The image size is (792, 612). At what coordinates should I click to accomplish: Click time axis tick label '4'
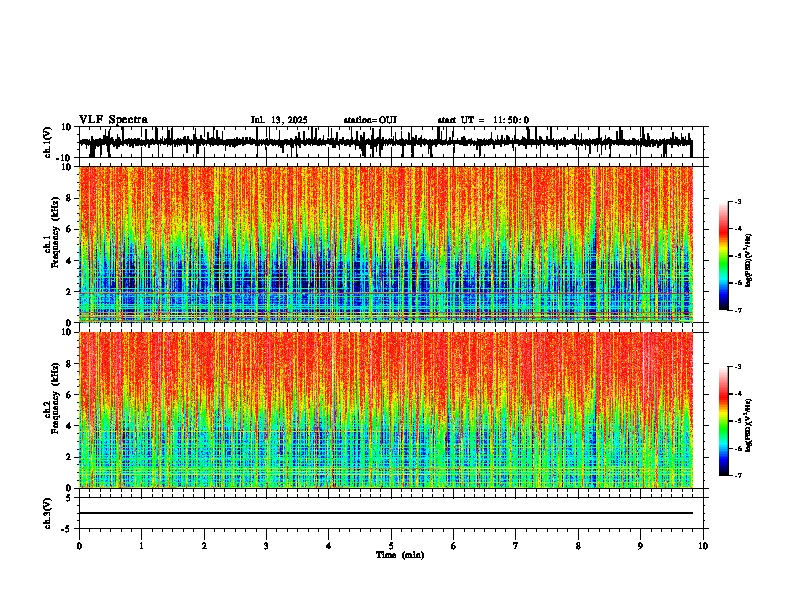tap(329, 546)
